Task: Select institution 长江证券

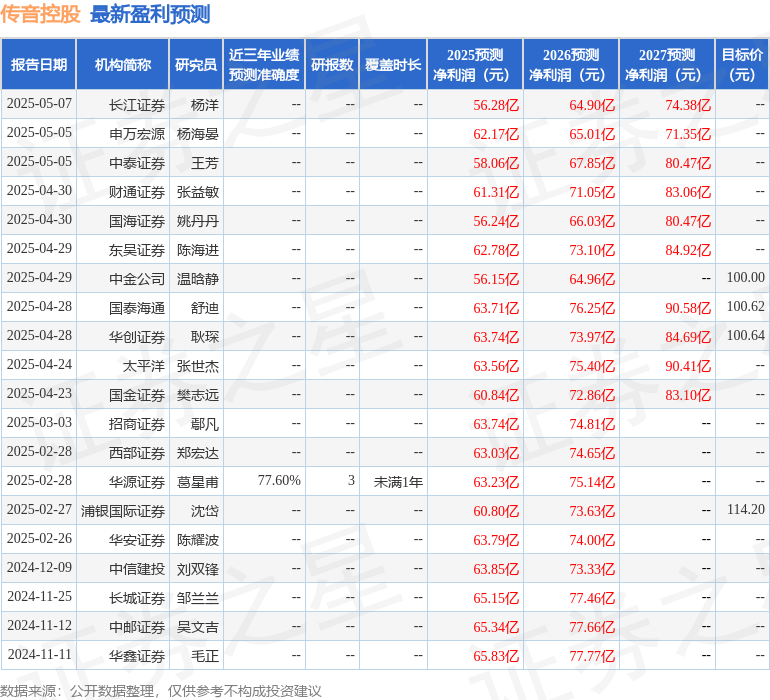Action: (x=137, y=105)
